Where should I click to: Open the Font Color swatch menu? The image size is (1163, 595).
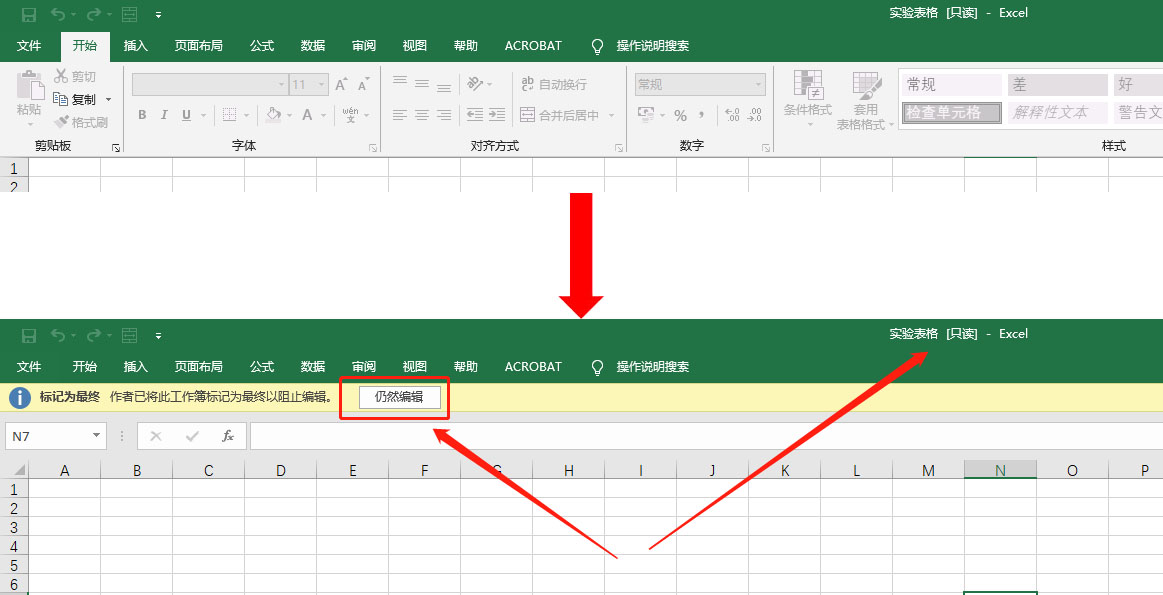[322, 115]
